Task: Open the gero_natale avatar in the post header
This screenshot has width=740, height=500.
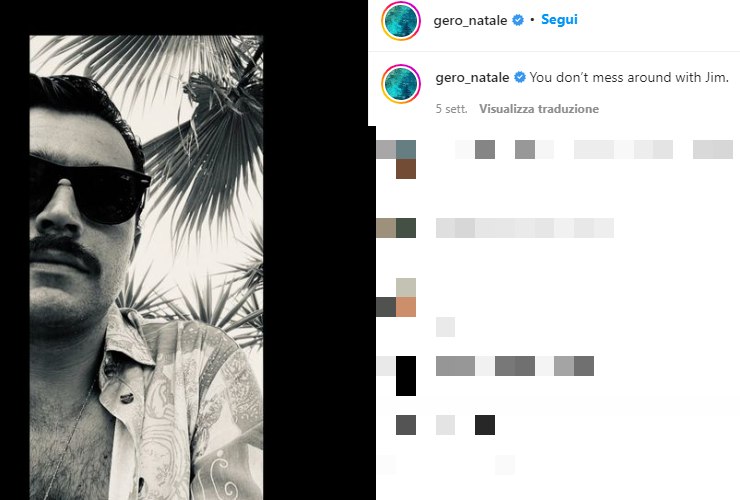Action: point(401,21)
